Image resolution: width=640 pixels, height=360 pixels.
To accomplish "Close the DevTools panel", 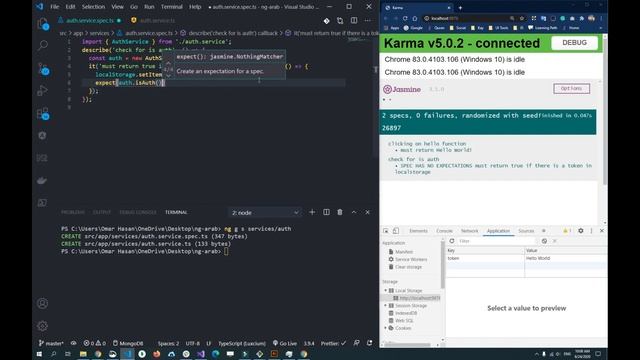I will [602, 231].
